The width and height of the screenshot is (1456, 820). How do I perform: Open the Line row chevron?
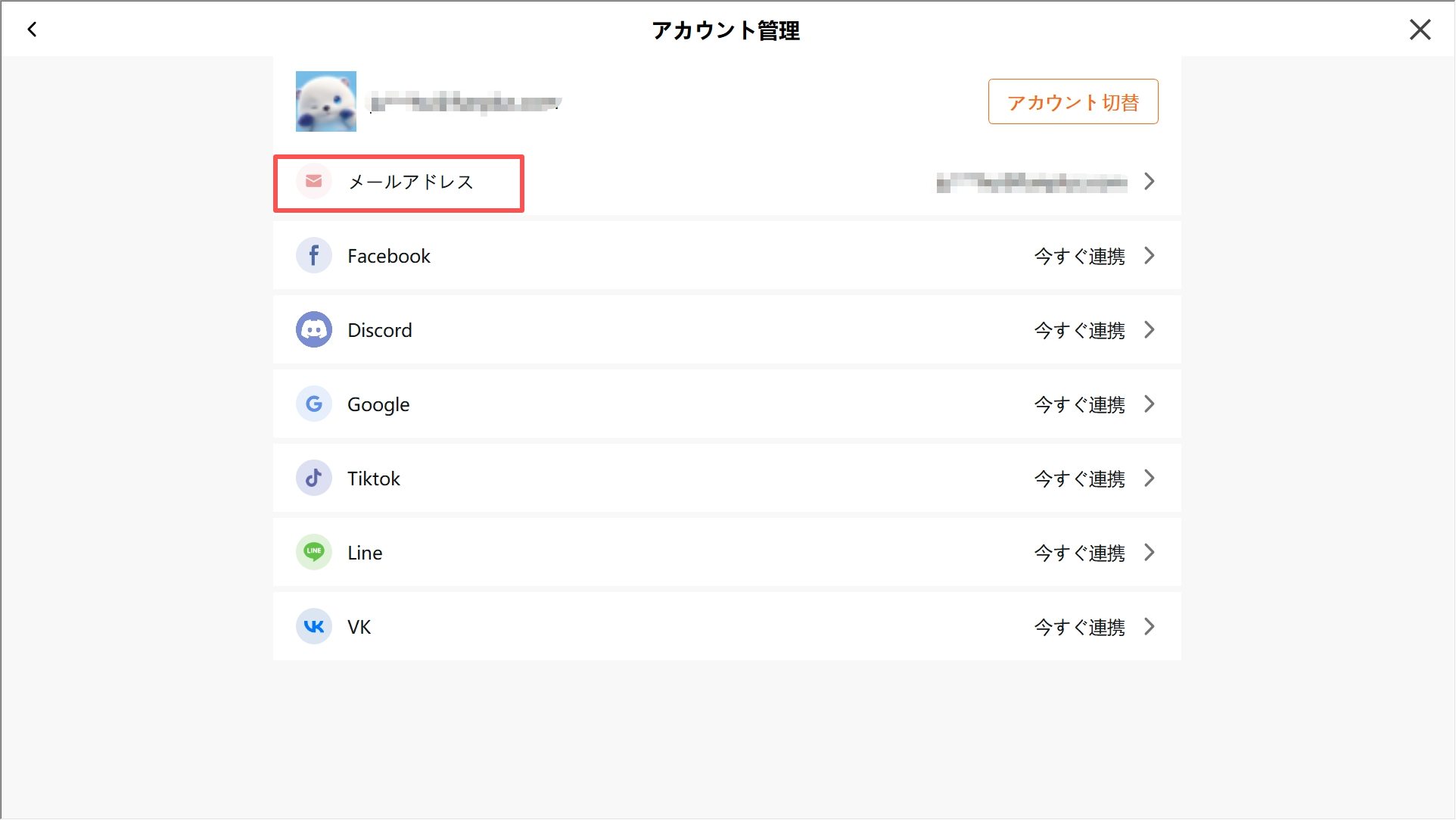click(1149, 553)
